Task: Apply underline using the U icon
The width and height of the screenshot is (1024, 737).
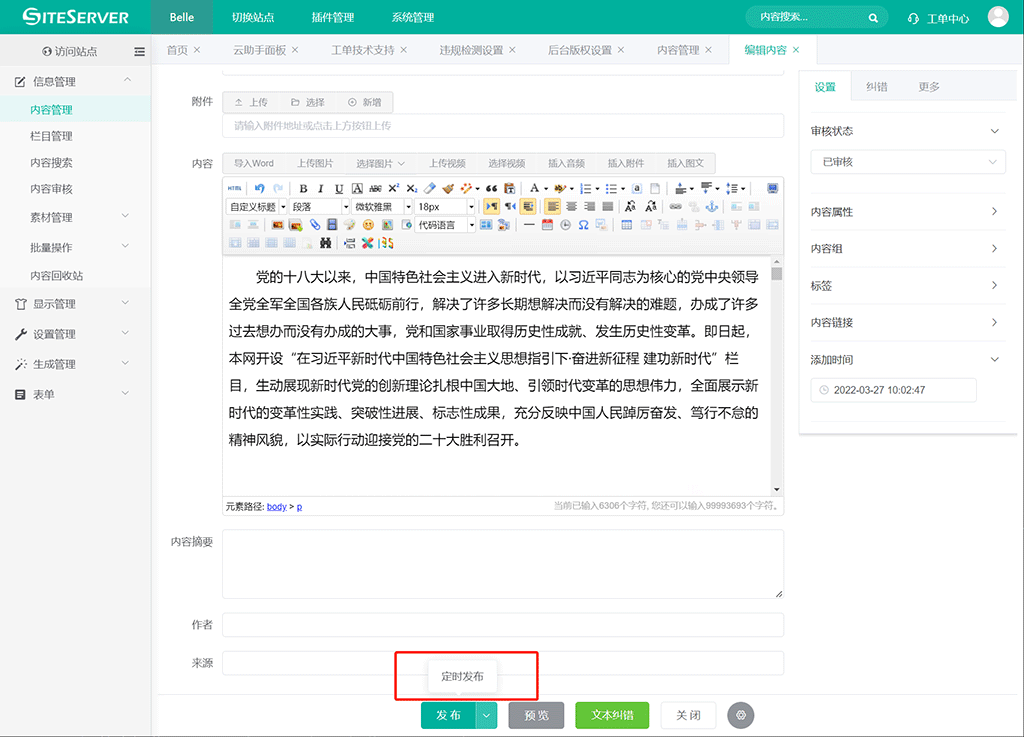Action: pos(339,188)
